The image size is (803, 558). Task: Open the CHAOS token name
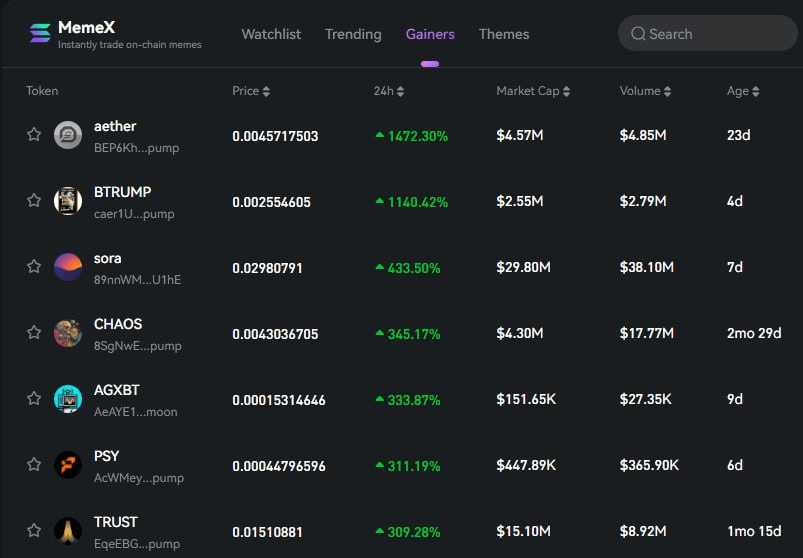click(118, 324)
